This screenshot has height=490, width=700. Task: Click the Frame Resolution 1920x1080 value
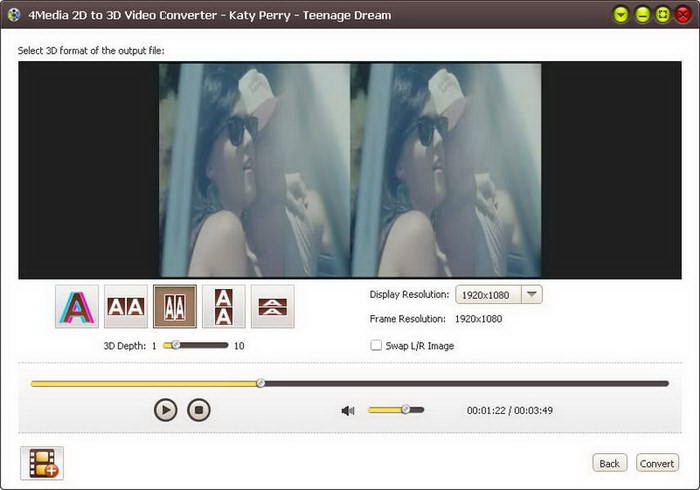coord(478,319)
